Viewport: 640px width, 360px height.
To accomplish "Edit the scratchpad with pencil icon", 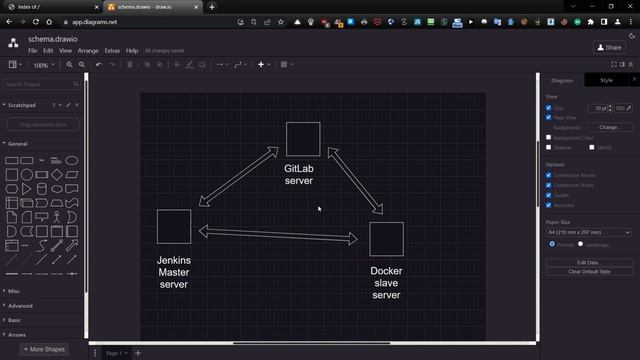I will (68, 105).
